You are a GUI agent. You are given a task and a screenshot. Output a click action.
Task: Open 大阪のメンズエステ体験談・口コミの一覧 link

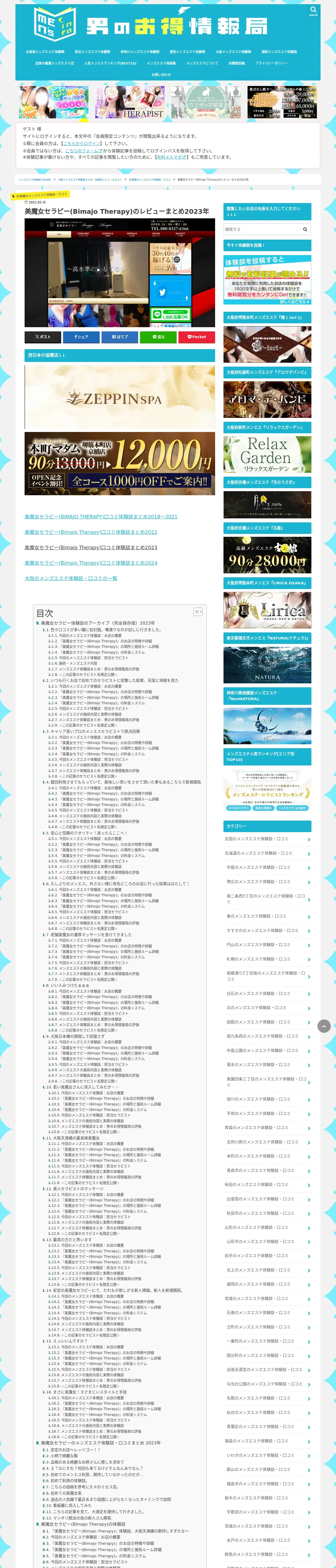(x=71, y=578)
